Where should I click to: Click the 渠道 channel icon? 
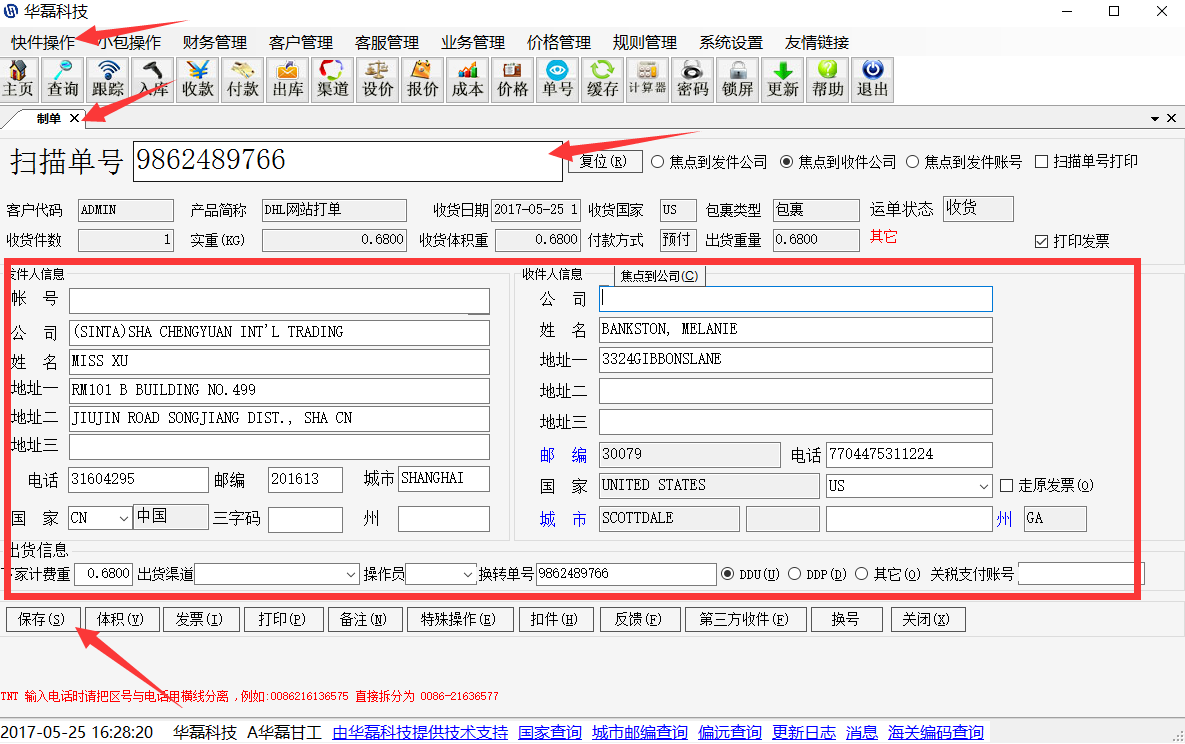pos(332,80)
